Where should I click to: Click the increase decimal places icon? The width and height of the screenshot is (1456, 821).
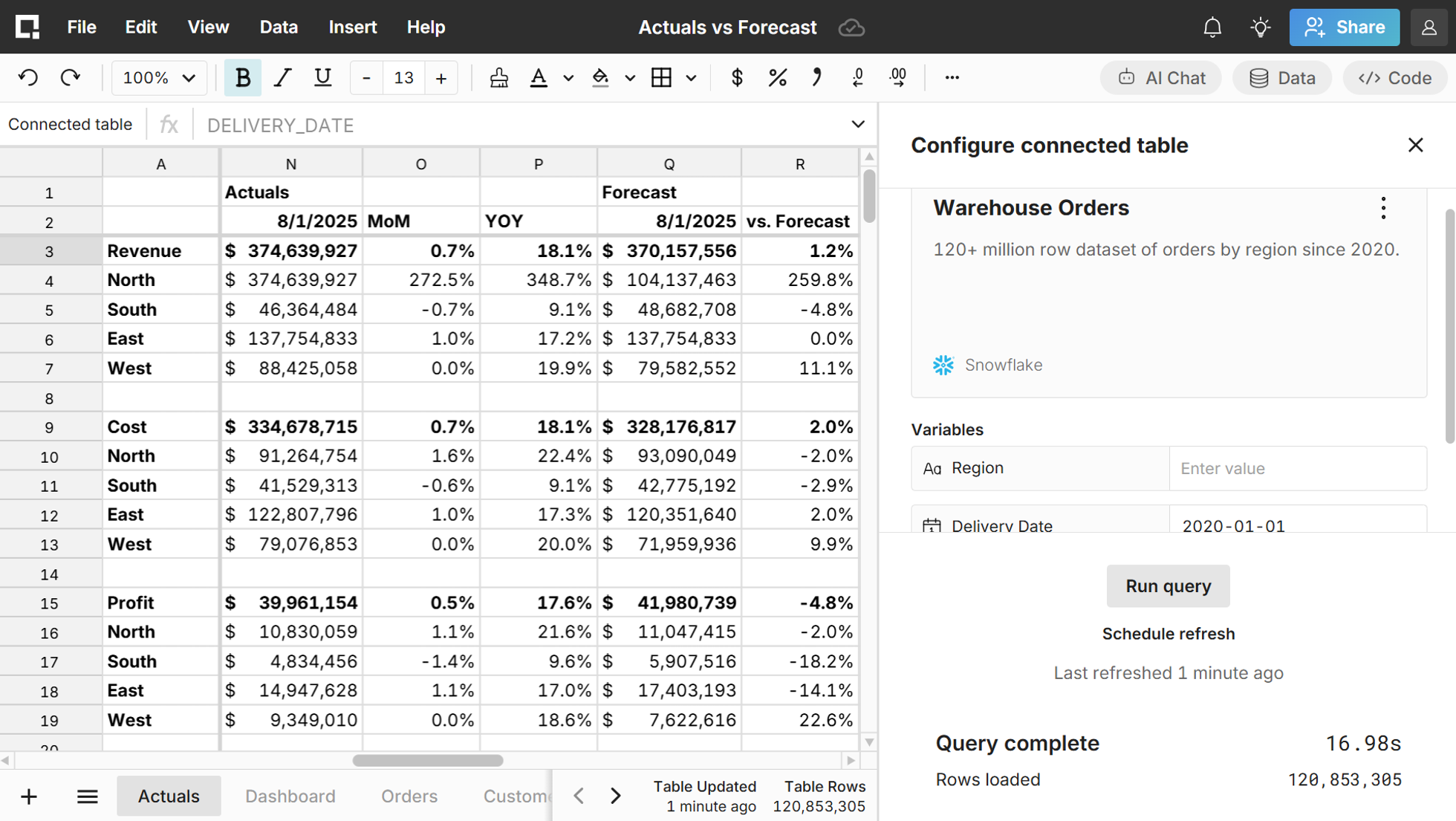click(x=898, y=78)
